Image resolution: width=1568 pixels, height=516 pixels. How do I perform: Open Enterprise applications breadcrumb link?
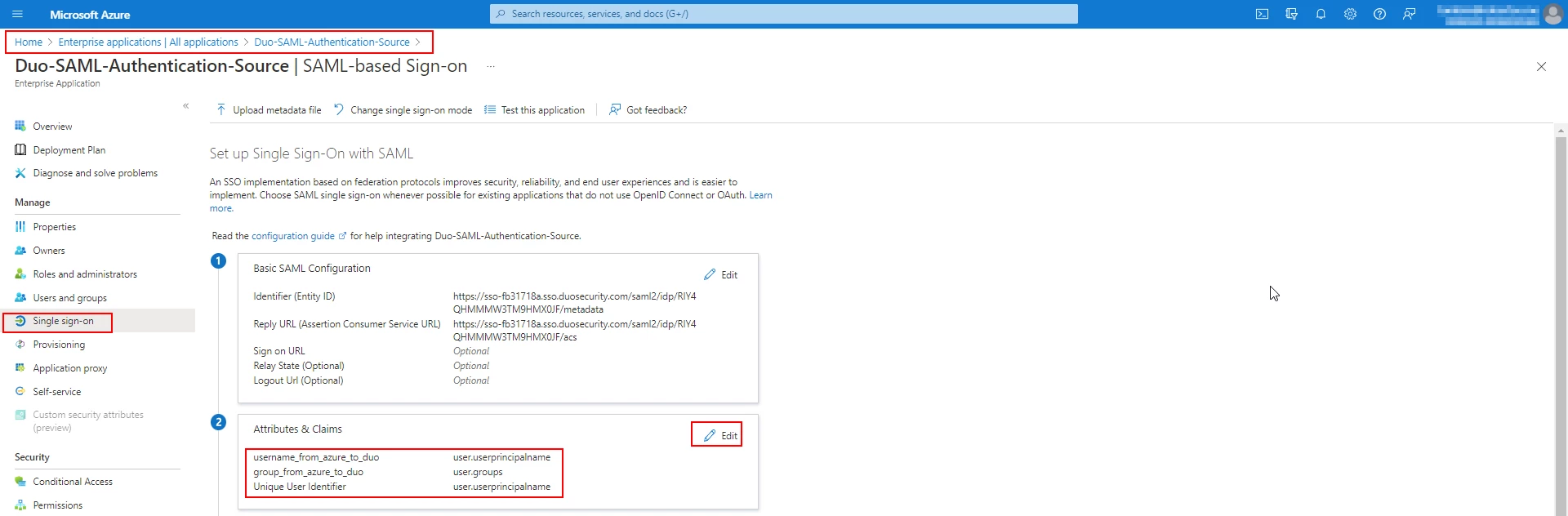(148, 42)
